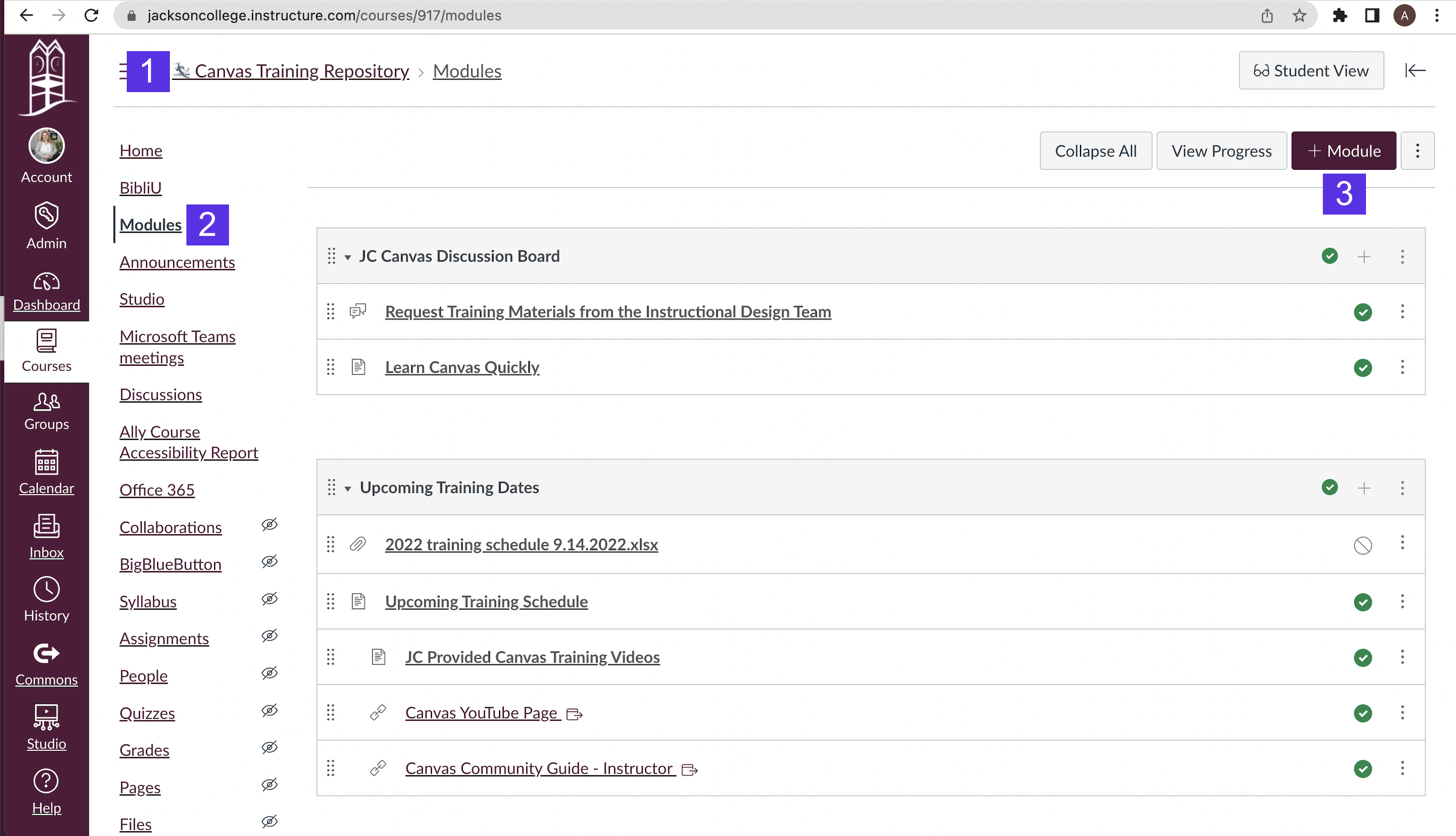Unpublish the Learn Canvas Quickly page
1456x836 pixels.
(1363, 367)
